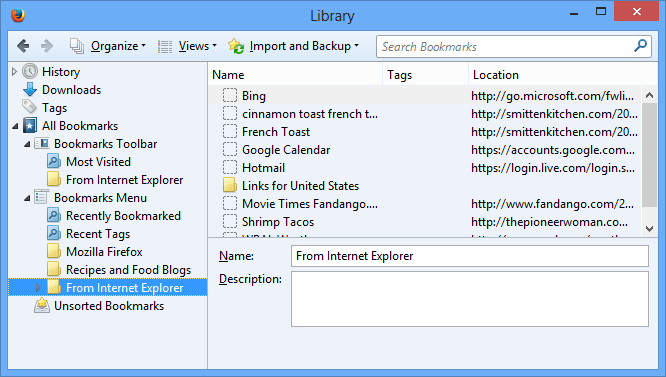Sort by the Location column header
The width and height of the screenshot is (666, 377).
click(x=563, y=75)
